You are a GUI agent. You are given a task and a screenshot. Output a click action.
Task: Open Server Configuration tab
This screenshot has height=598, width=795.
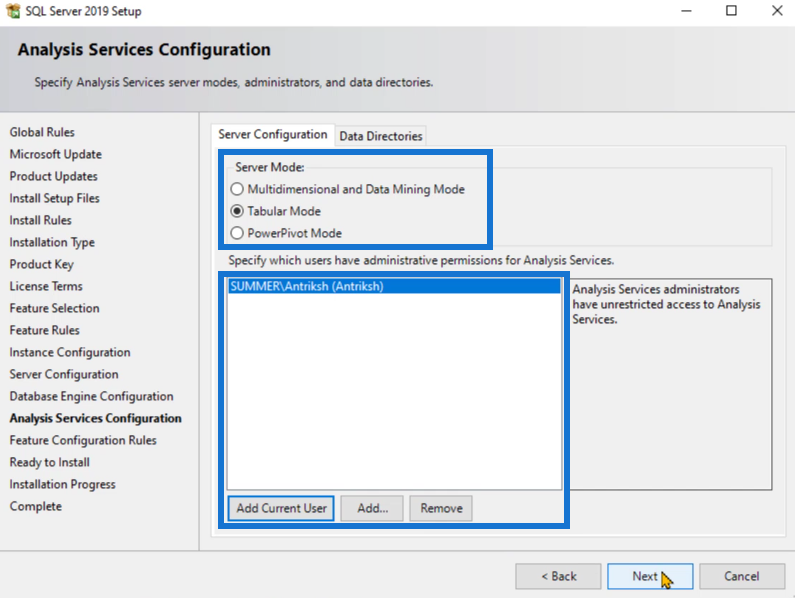pyautogui.click(x=273, y=134)
